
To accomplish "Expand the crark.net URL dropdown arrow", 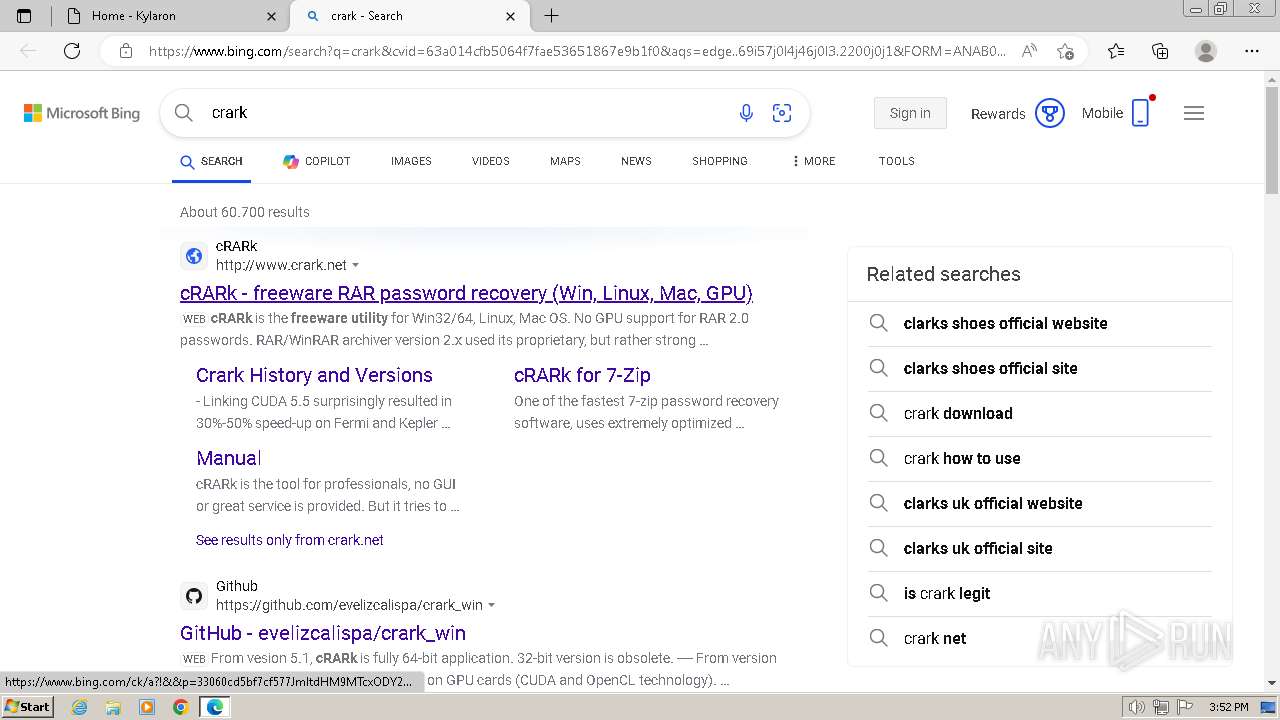I will click(x=355, y=266).
